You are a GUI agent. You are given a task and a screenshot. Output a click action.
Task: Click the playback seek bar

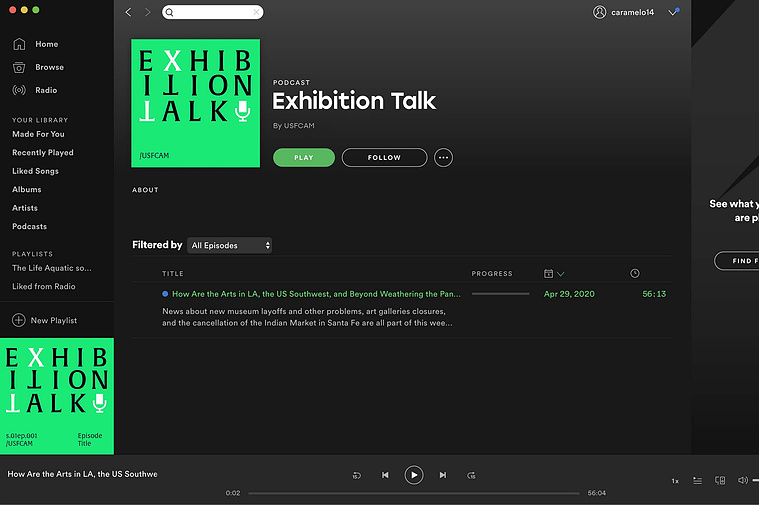(x=414, y=493)
